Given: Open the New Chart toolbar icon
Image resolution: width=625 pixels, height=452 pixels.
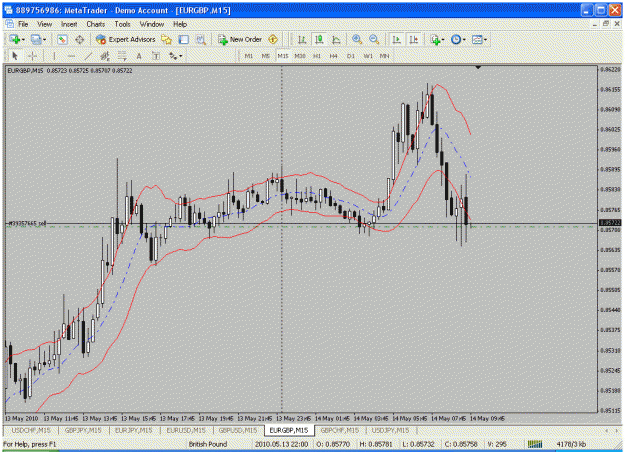Looking at the screenshot, I should [15, 39].
